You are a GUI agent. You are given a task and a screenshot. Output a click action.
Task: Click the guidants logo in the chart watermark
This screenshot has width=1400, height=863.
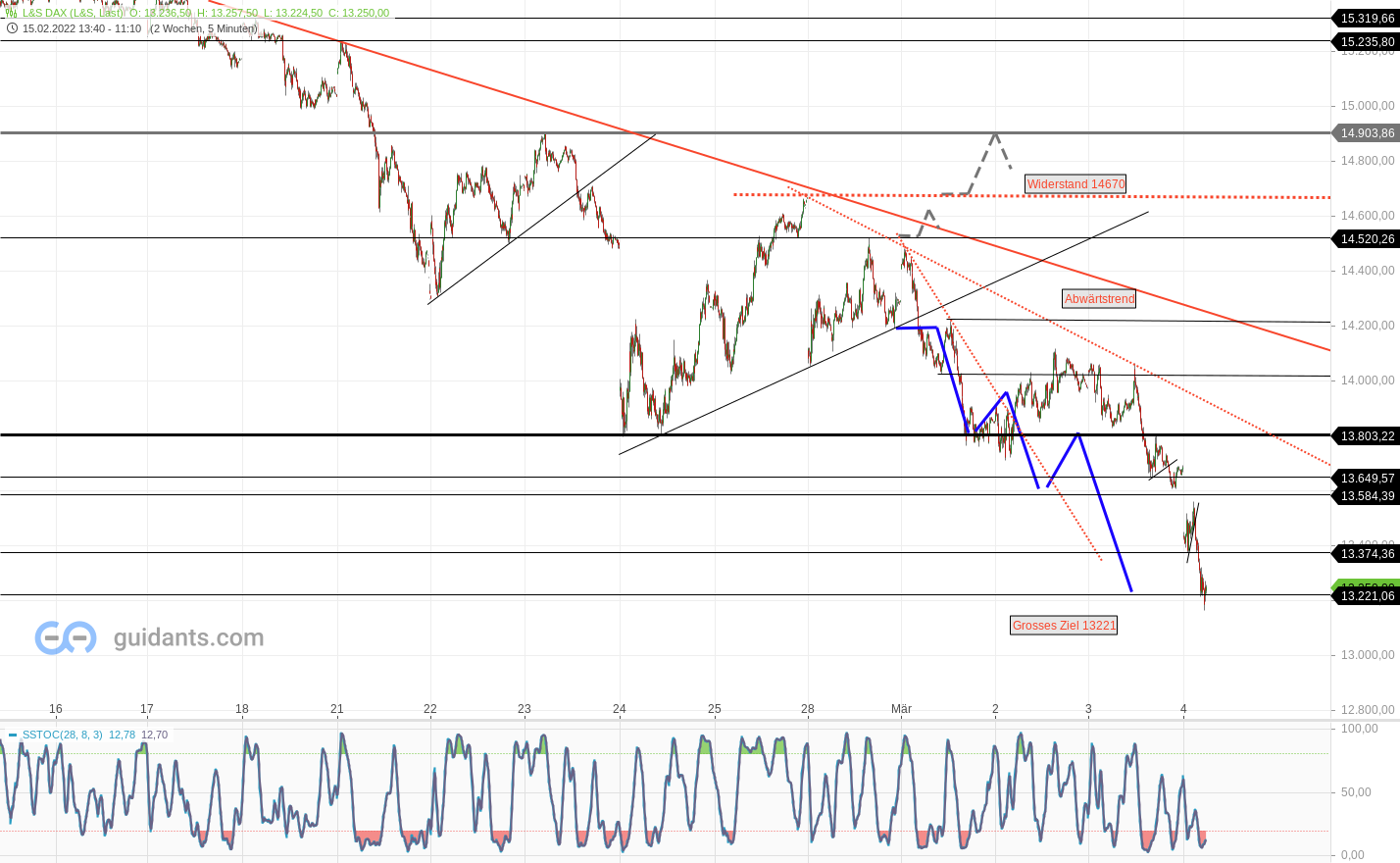[x=64, y=637]
